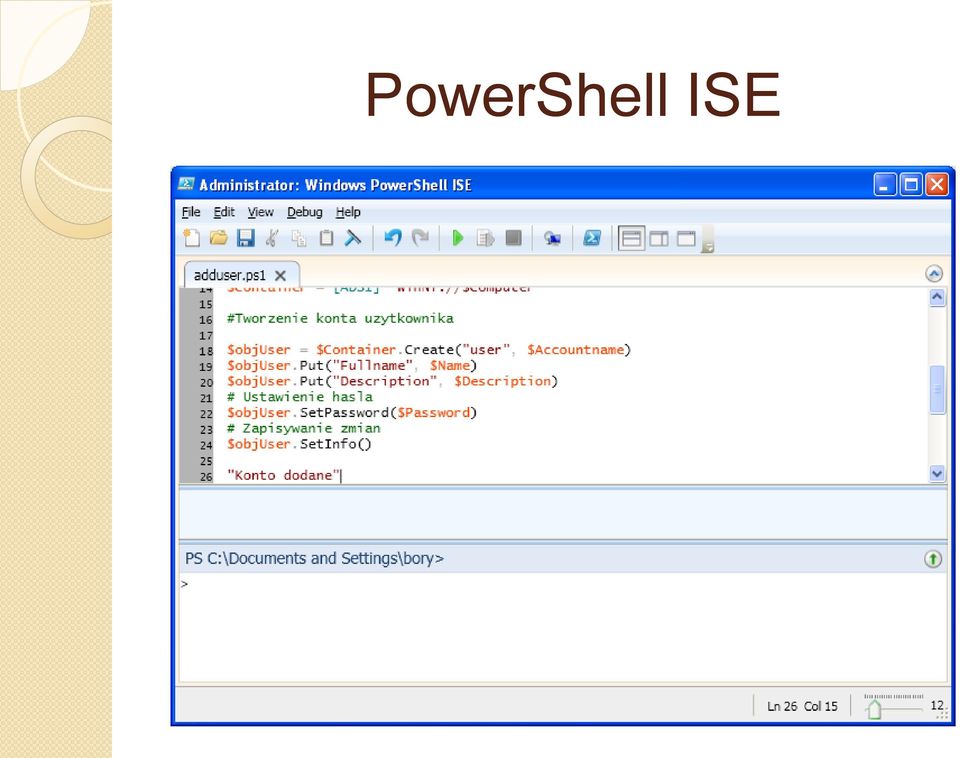This screenshot has width=960, height=758.
Task: Click the $Name variable on line 19
Action: 449,366
